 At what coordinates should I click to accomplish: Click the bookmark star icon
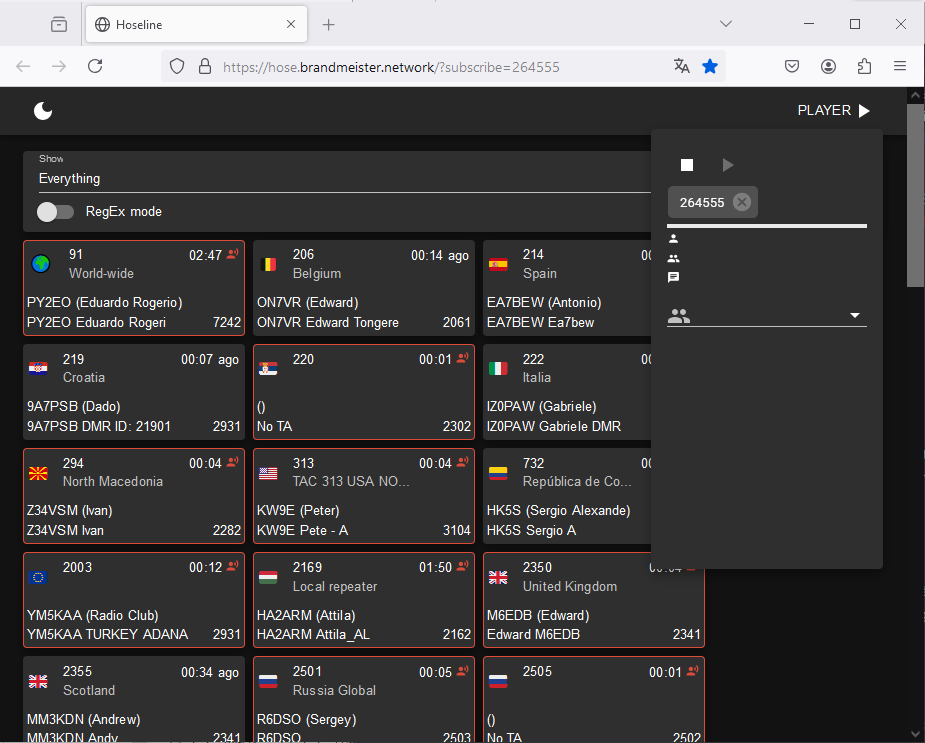pyautogui.click(x=710, y=66)
